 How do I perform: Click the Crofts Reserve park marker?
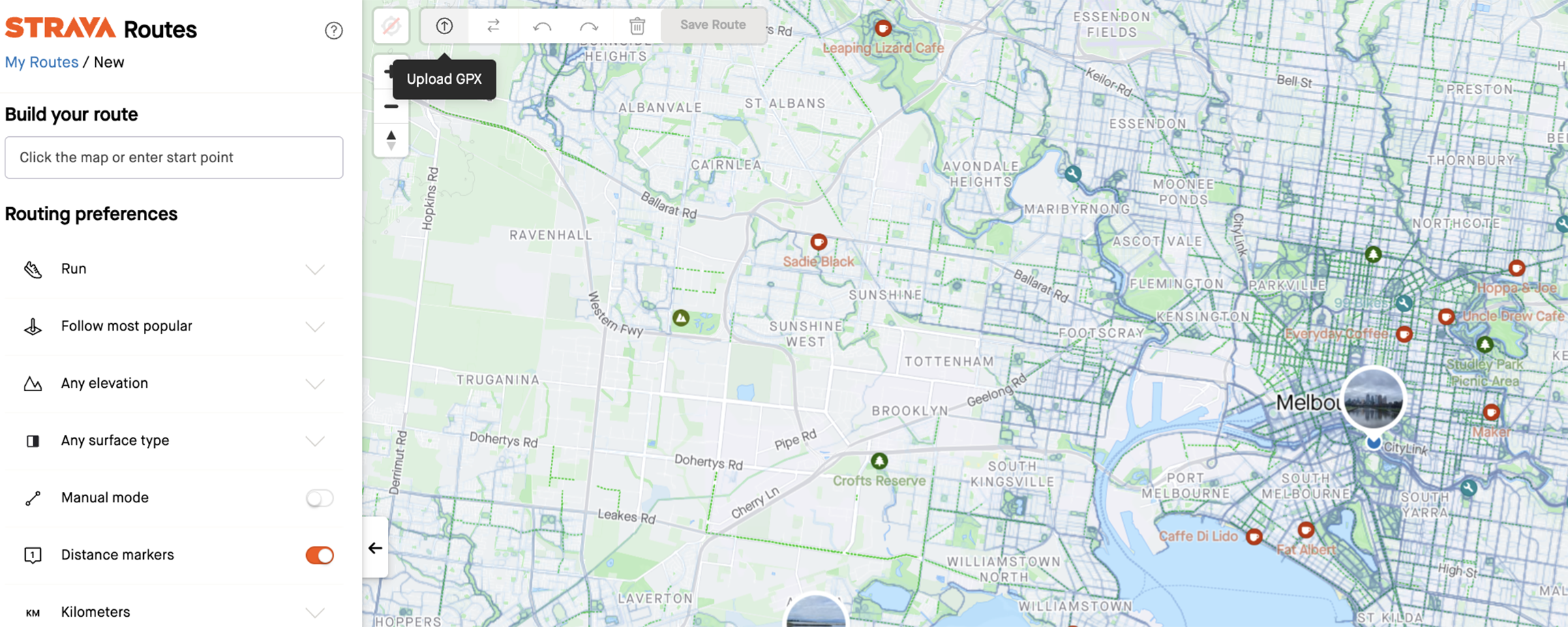pyautogui.click(x=879, y=461)
